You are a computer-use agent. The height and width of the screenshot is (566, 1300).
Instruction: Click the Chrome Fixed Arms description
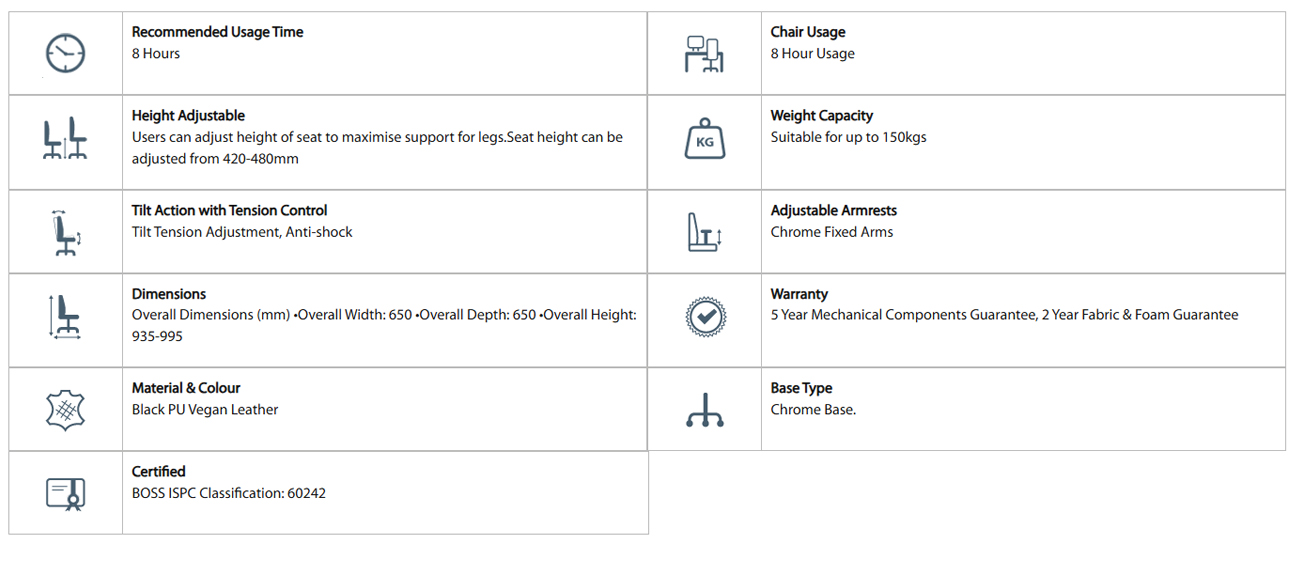pyautogui.click(x=832, y=232)
